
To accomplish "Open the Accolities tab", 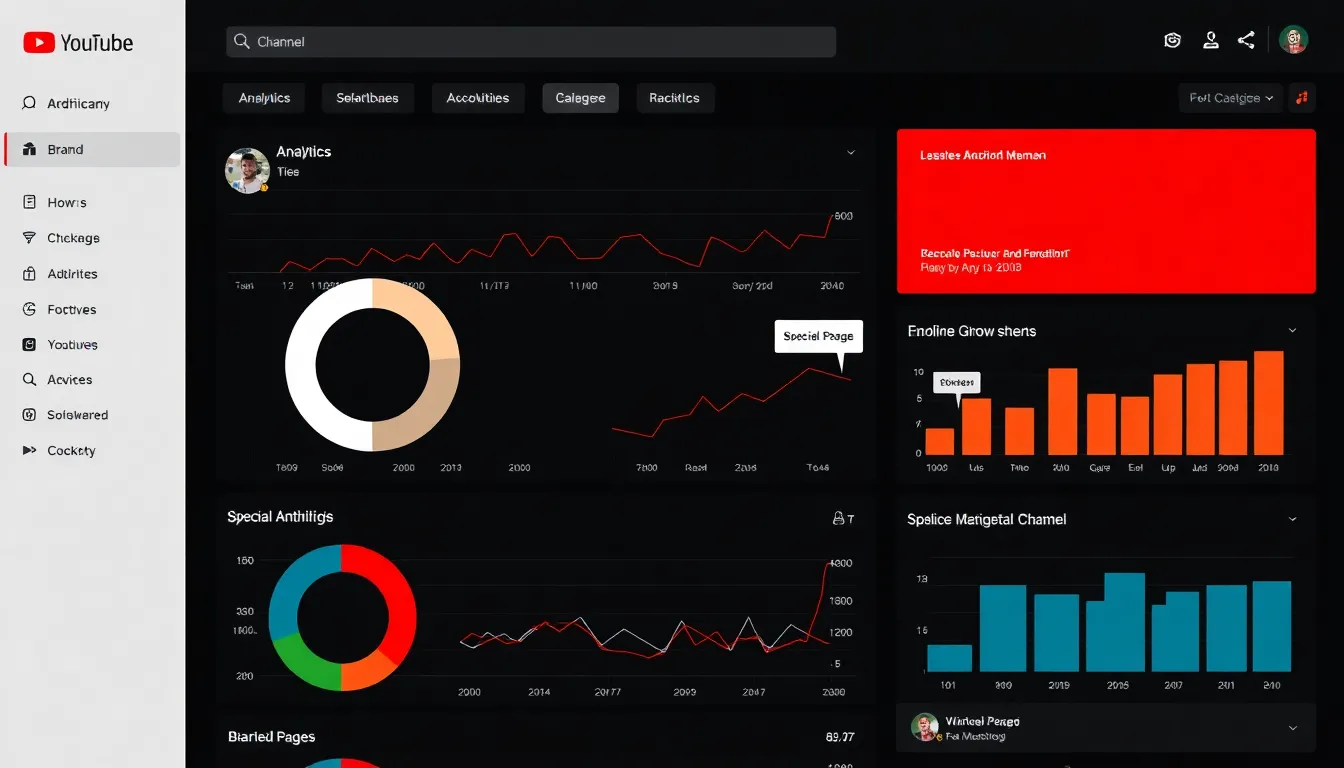I will click(x=478, y=98).
